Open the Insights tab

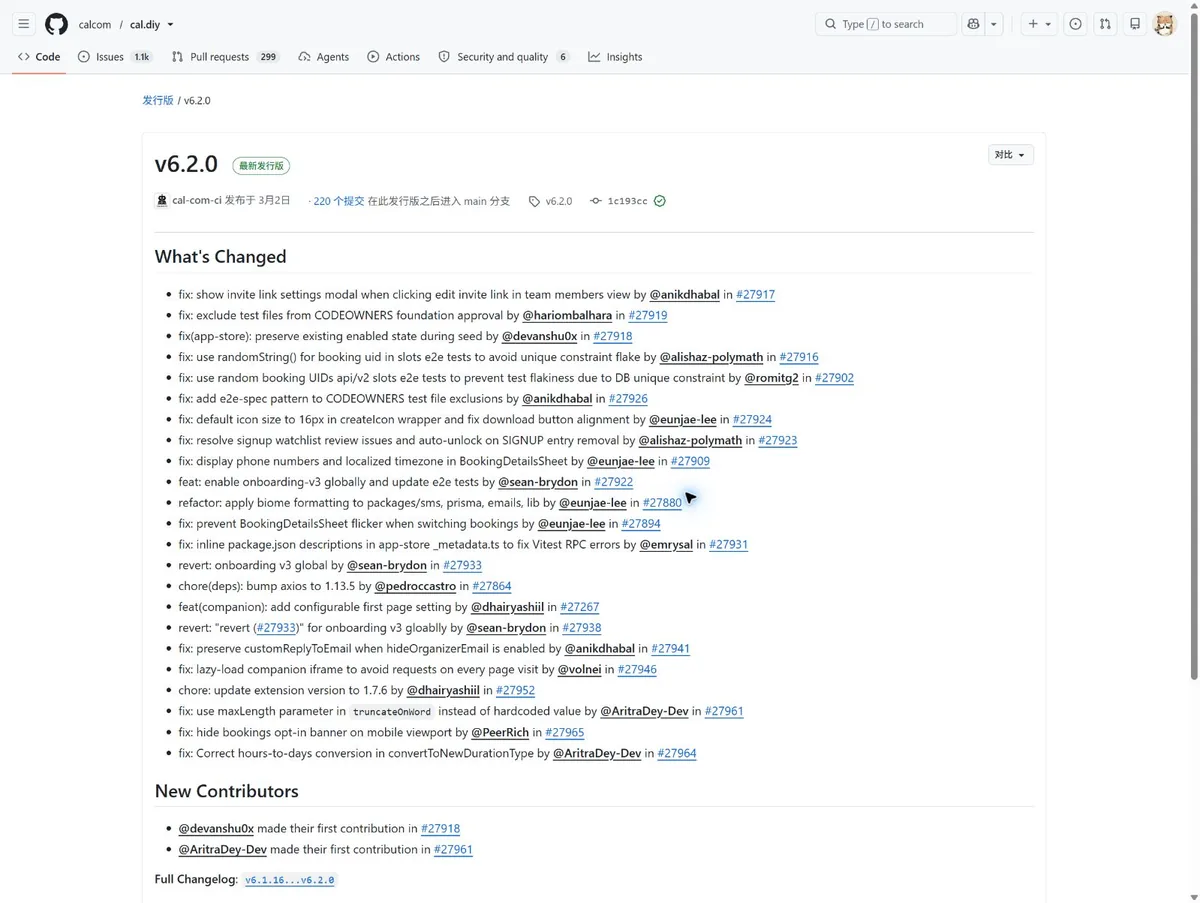[615, 57]
